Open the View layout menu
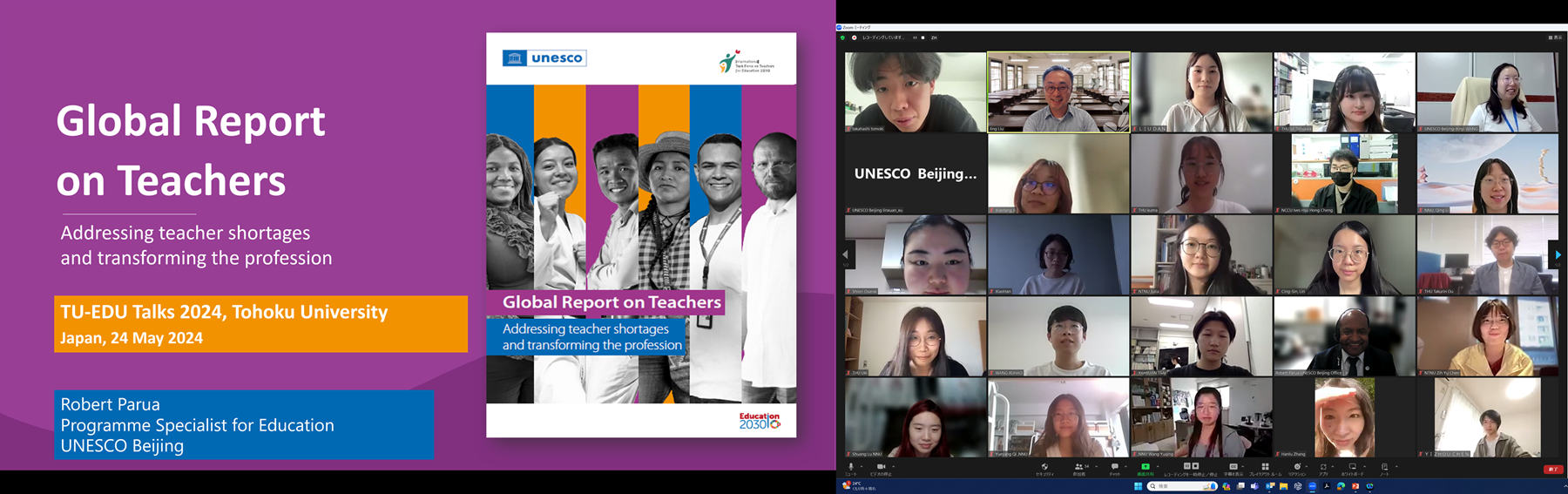Image resolution: width=1568 pixels, height=494 pixels. (1556, 37)
